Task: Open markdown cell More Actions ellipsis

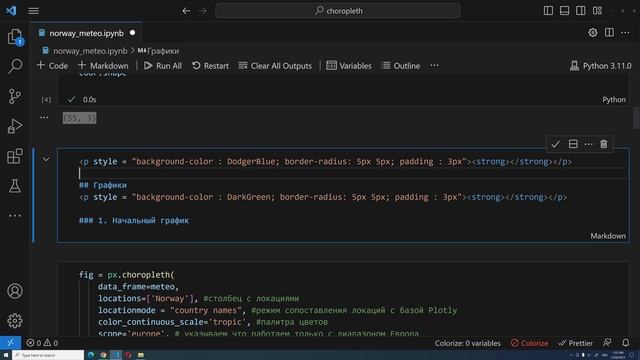Action: click(588, 144)
